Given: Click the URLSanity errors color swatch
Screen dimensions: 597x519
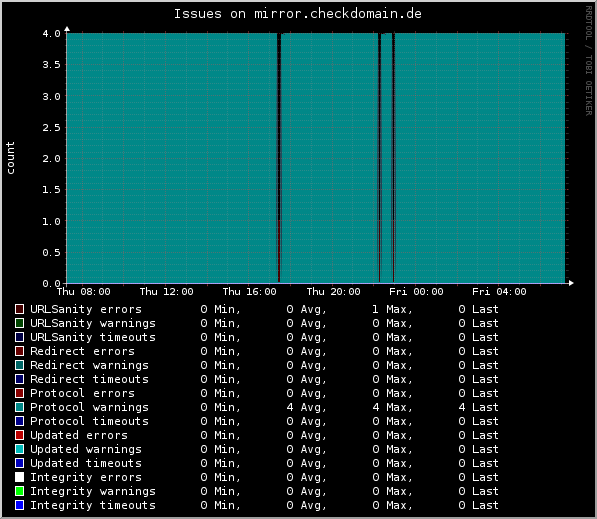Looking at the screenshot, I should point(19,309).
